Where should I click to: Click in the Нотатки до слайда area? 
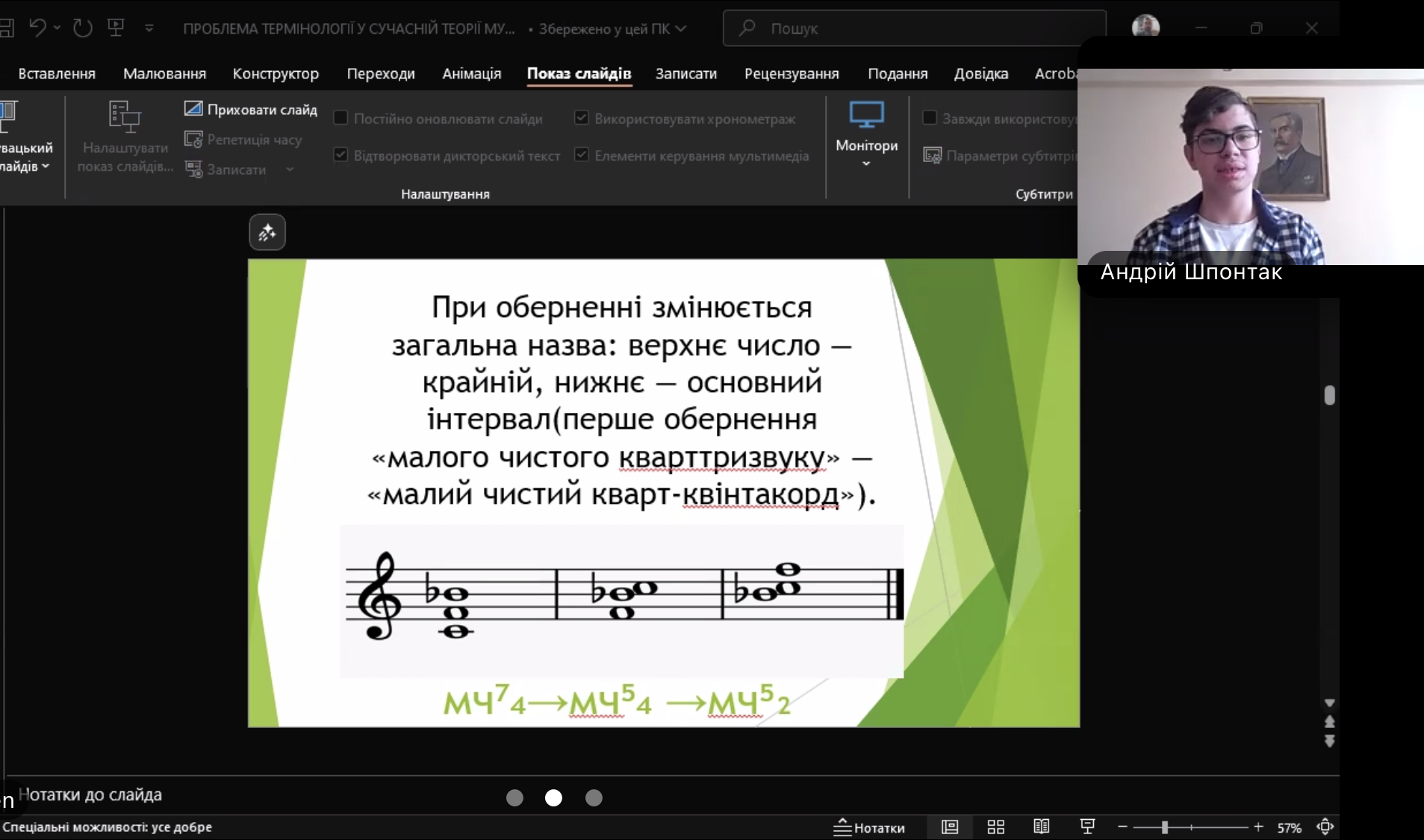pyautogui.click(x=90, y=794)
